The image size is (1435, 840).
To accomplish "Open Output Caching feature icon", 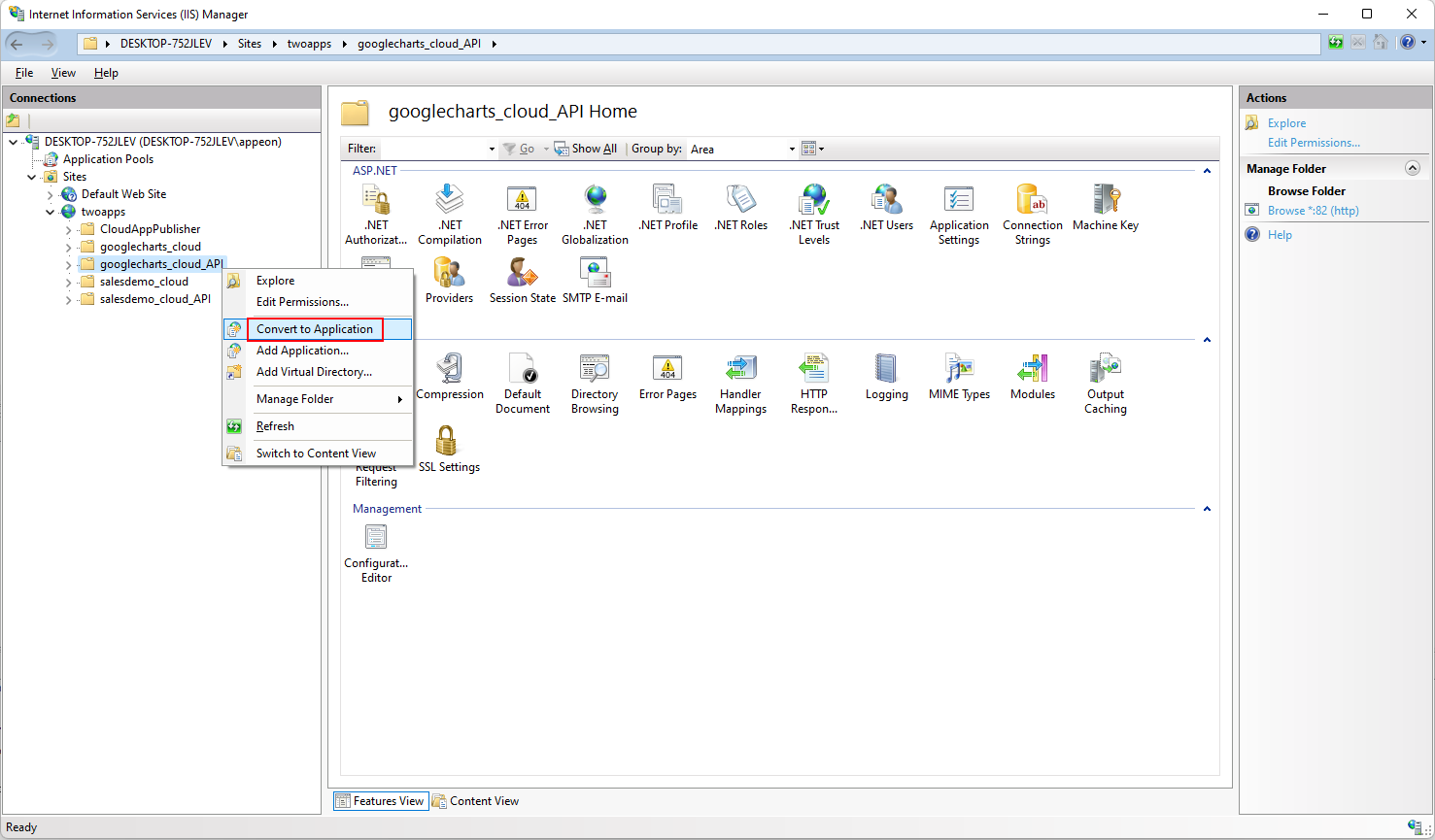I will pos(1105,385).
